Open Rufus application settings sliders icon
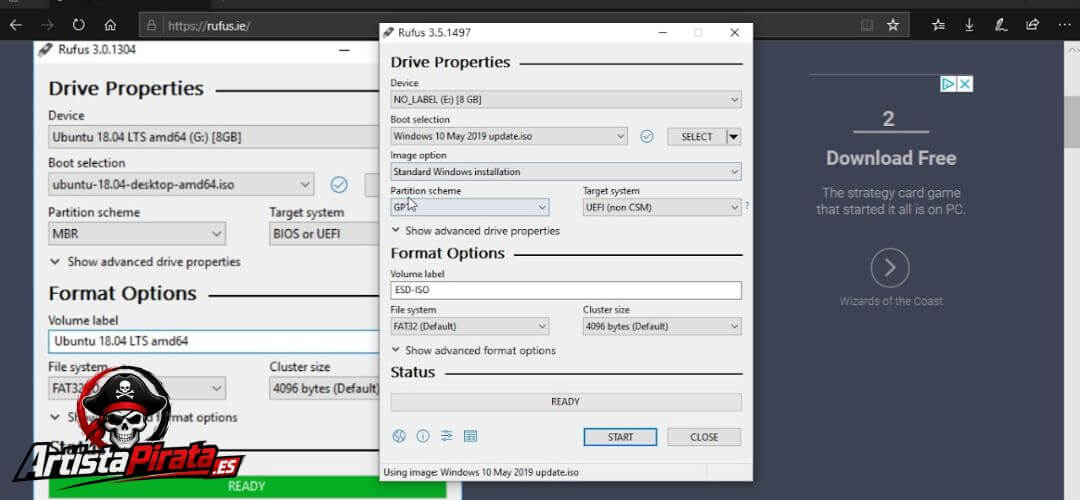Viewport: 1080px width, 500px height. pyautogui.click(x=447, y=436)
